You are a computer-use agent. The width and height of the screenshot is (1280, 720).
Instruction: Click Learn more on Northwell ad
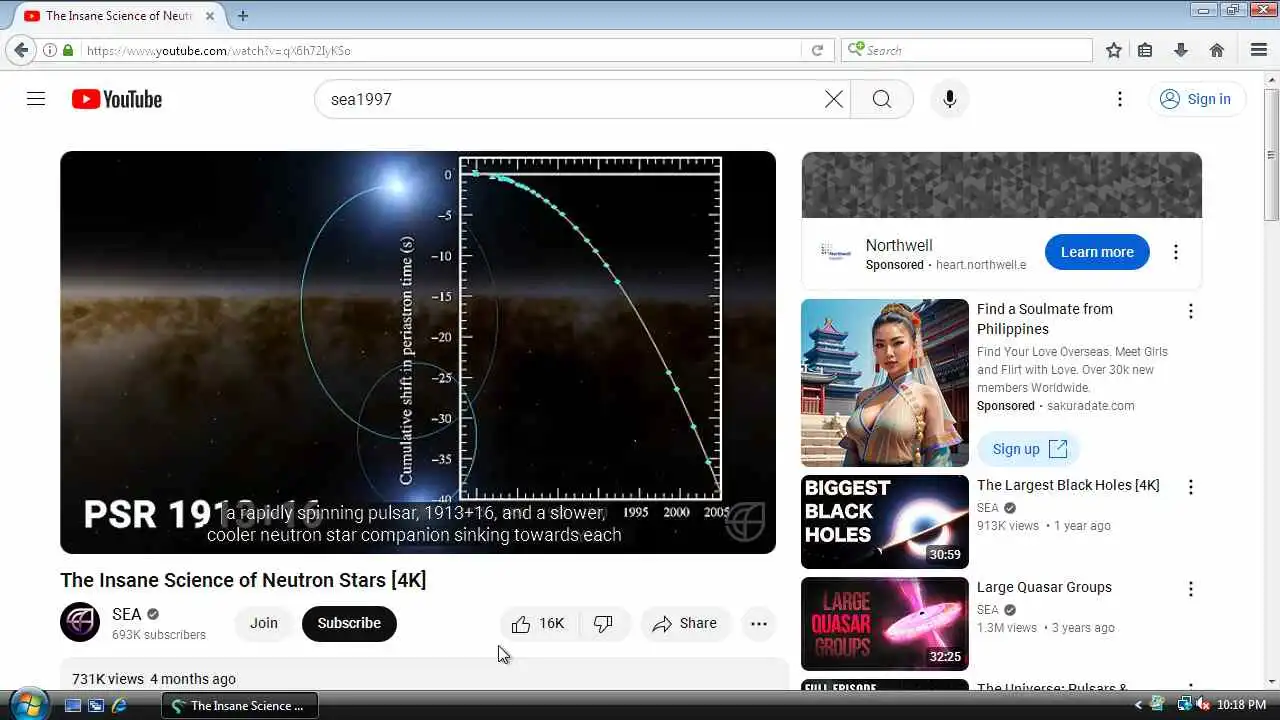tap(1097, 252)
